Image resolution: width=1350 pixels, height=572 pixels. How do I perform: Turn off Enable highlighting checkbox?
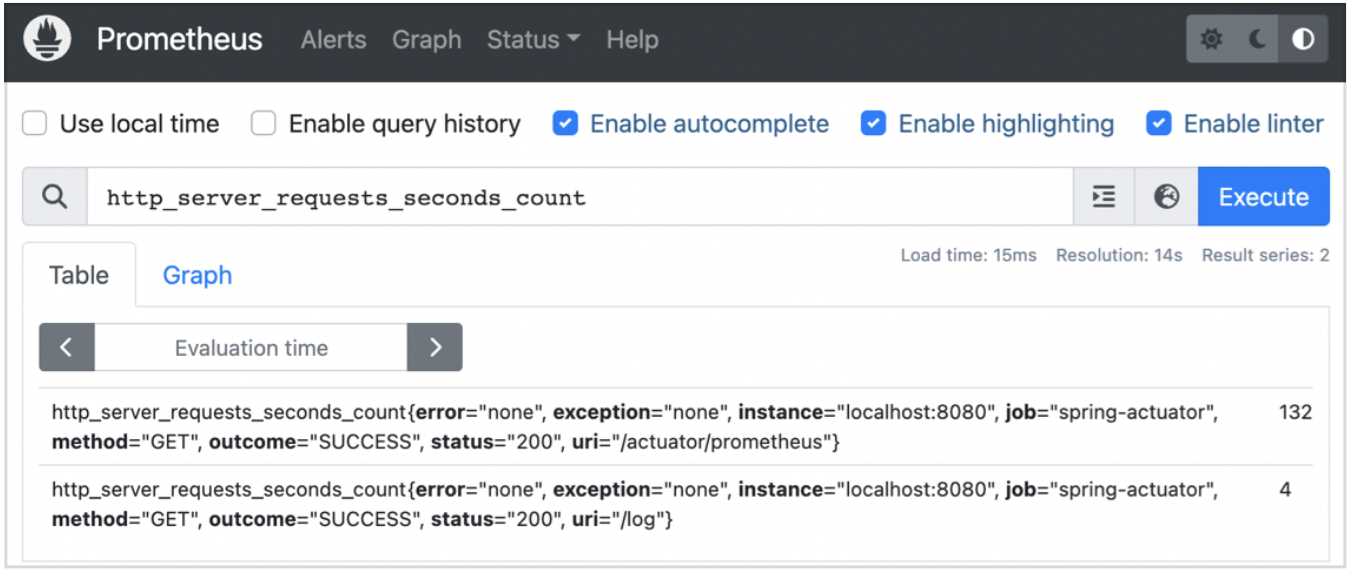click(x=873, y=124)
